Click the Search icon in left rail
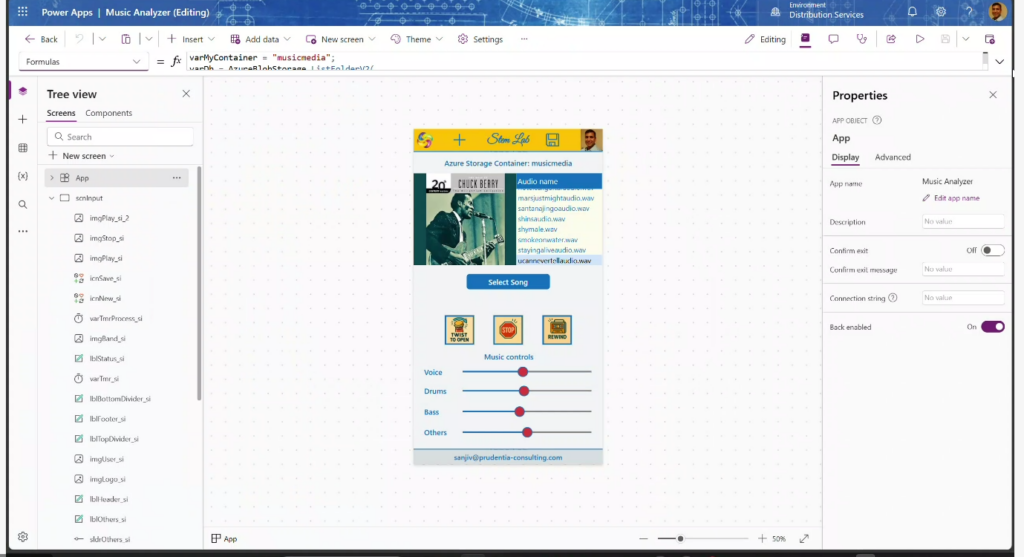The height and width of the screenshot is (557, 1024). [23, 204]
